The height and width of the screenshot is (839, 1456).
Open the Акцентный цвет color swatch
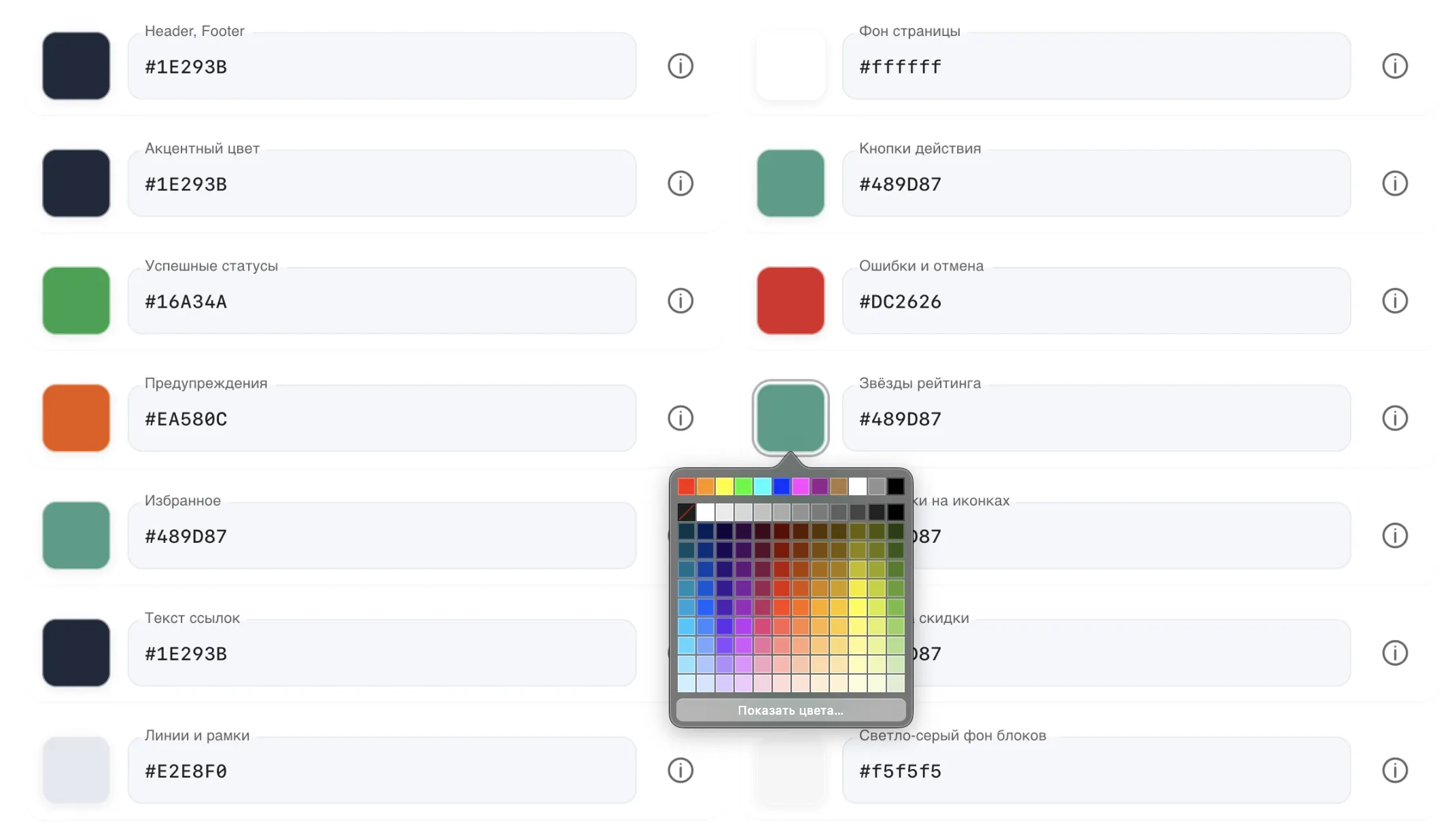(76, 183)
